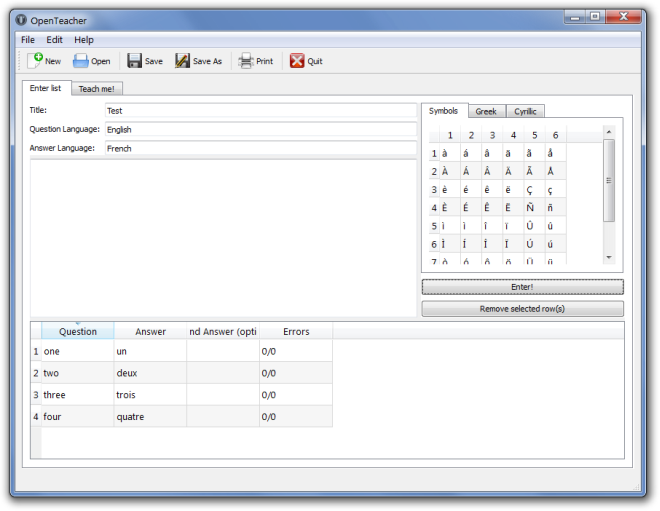Select the 'one' question cell
Image resolution: width=660 pixels, height=511 pixels.
pos(78,351)
